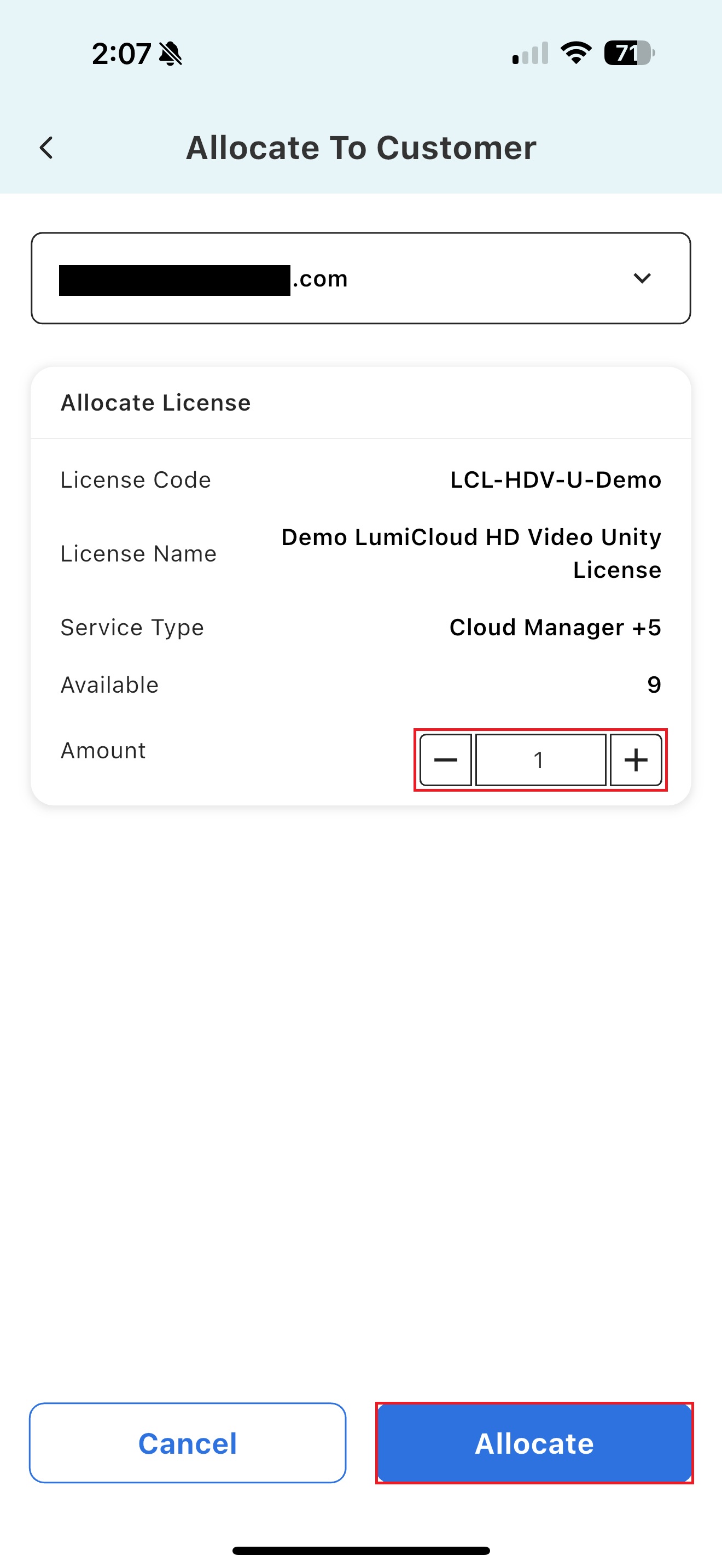The height and width of the screenshot is (1568, 722).
Task: Tap the Cloud Manager +5 service type
Action: 555,627
